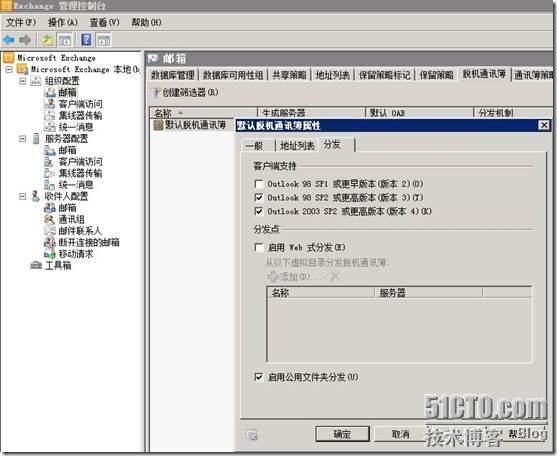Click the 收件人配置 person icon

point(36,196)
